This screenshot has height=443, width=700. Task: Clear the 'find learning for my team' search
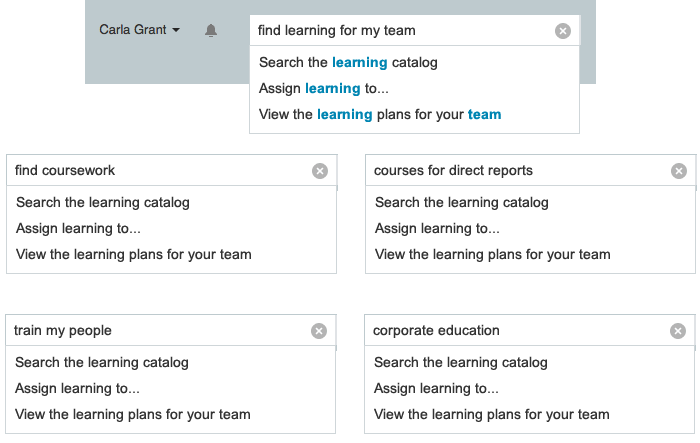[x=563, y=31]
